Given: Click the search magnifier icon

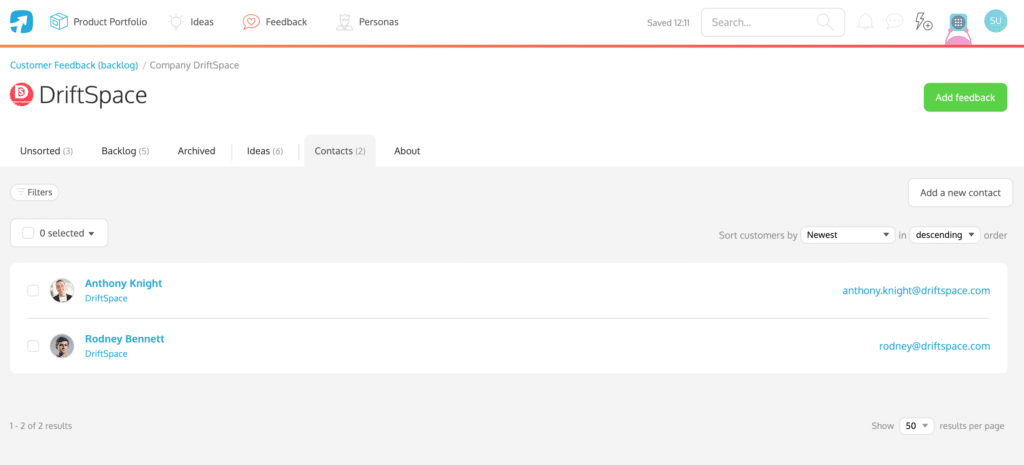Looking at the screenshot, I should (x=824, y=21).
